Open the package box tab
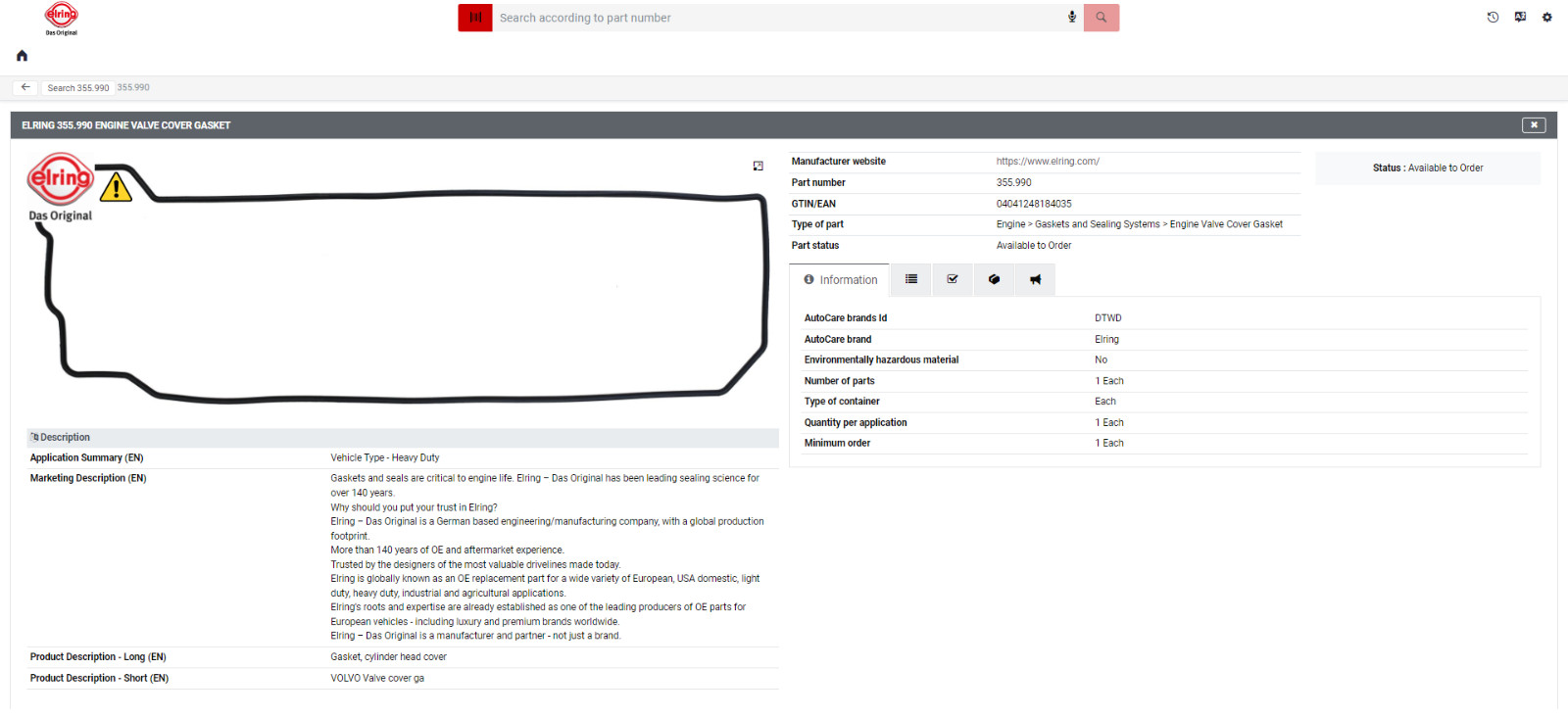Screen dimensions: 1568x718 [x=994, y=280]
